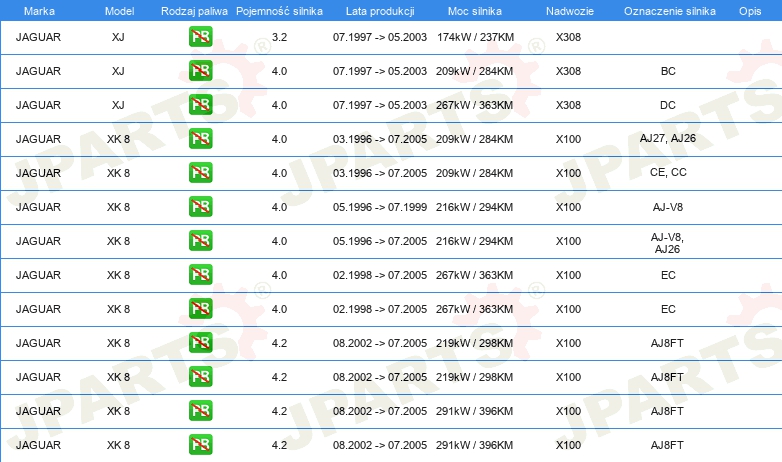Select 267kW / 363KM in the DC row
This screenshot has width=782, height=462.
point(474,105)
